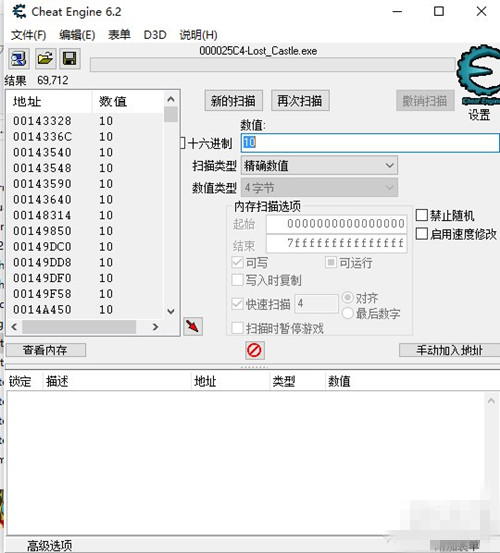Enable the 启用速度修改 checkbox
Screen dimensions: 500x553
(422, 234)
